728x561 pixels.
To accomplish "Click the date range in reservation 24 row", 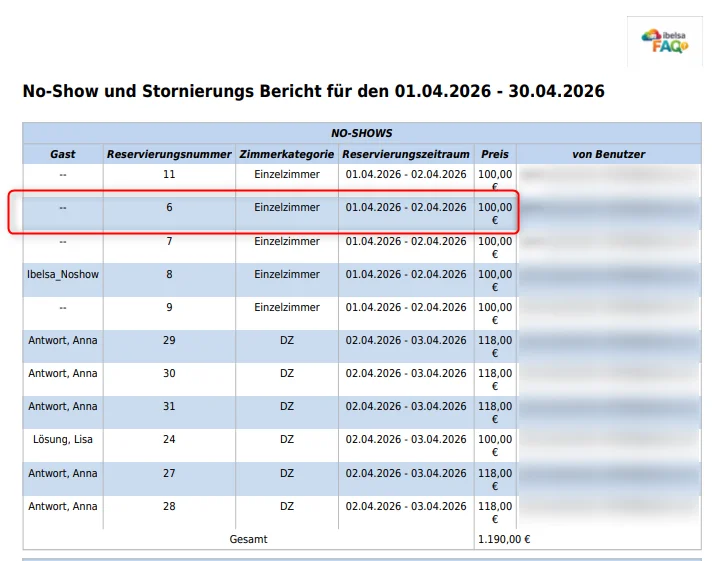I will tap(406, 439).
